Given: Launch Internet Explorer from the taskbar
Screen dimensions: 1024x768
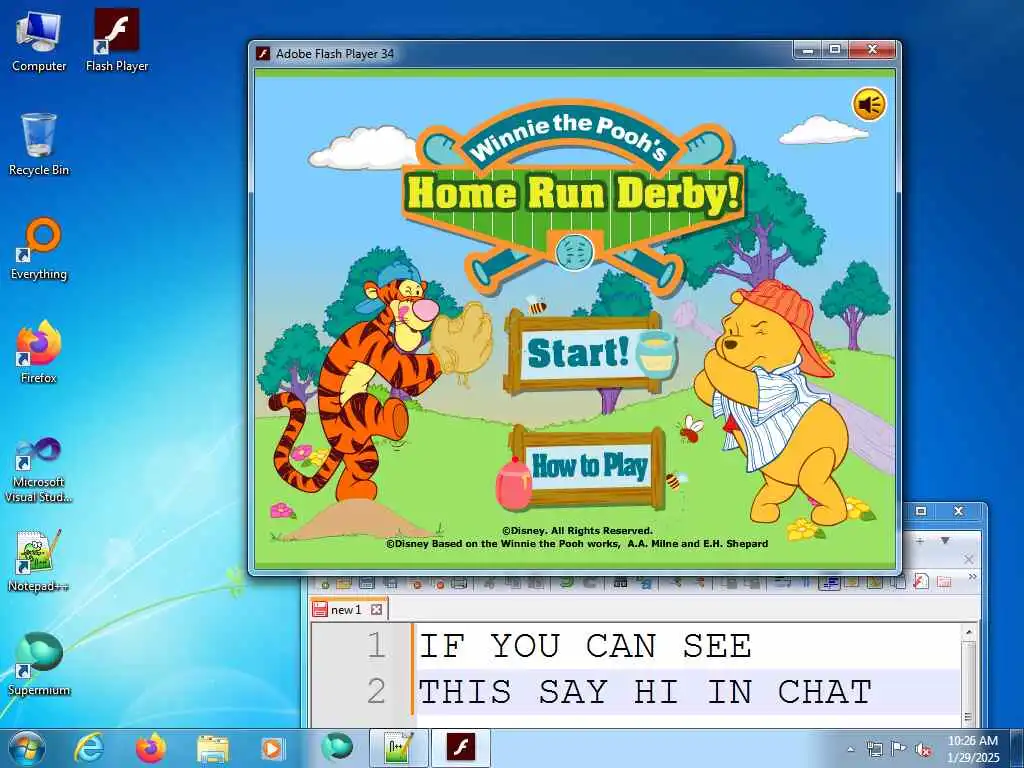Looking at the screenshot, I should (88, 748).
